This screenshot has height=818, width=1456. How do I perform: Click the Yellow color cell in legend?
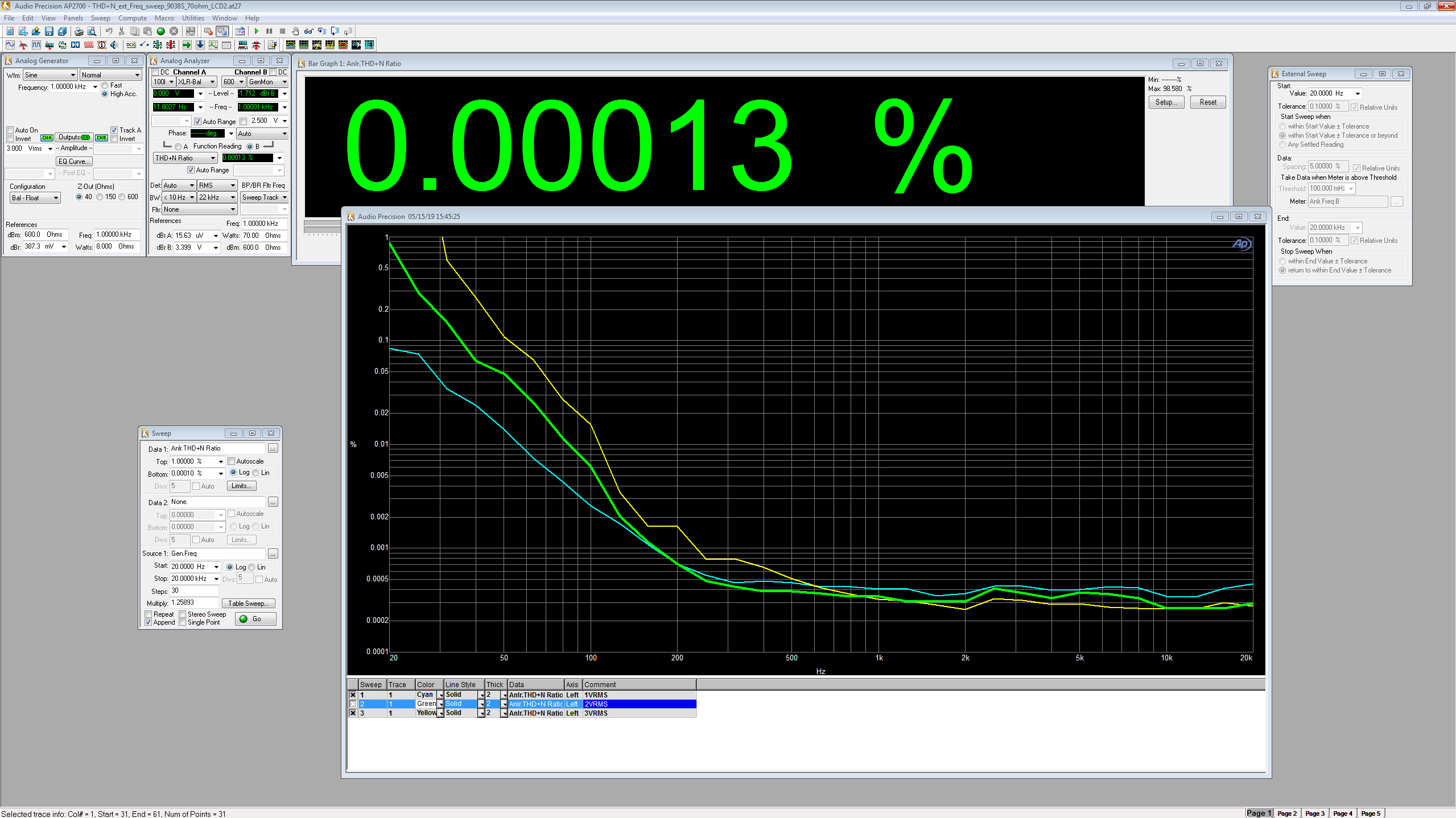pos(428,713)
